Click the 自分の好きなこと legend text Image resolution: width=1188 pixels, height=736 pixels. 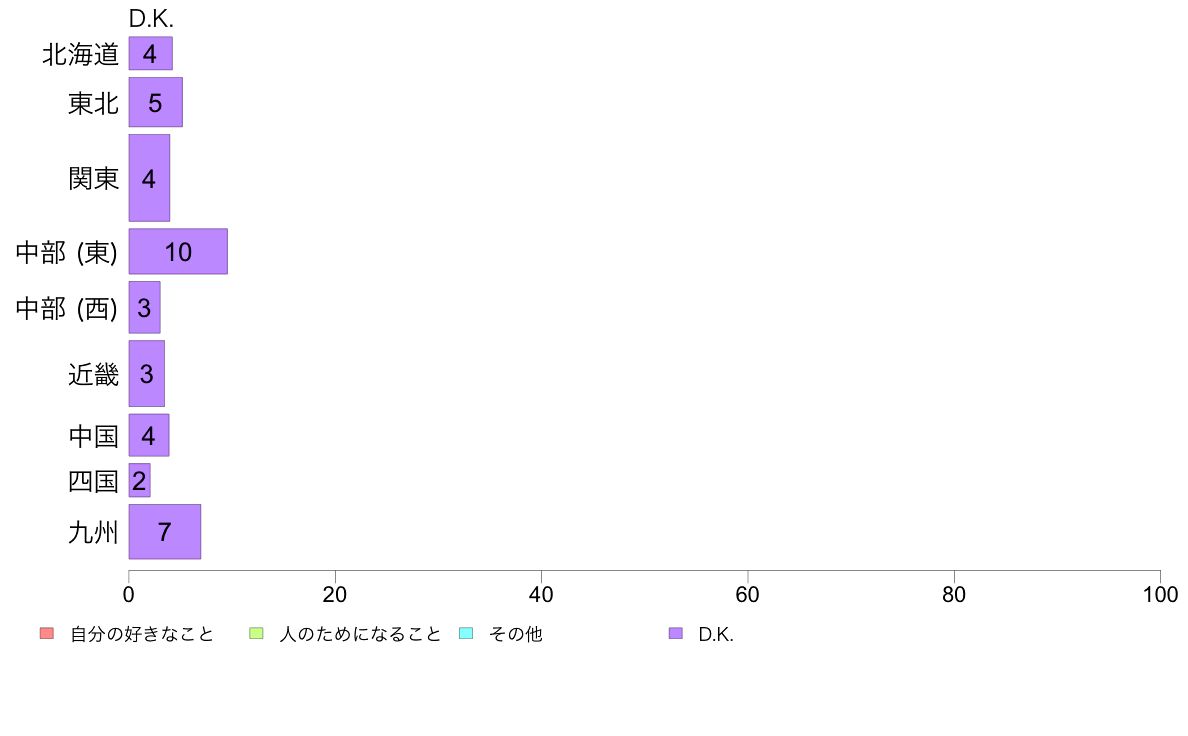(142, 634)
